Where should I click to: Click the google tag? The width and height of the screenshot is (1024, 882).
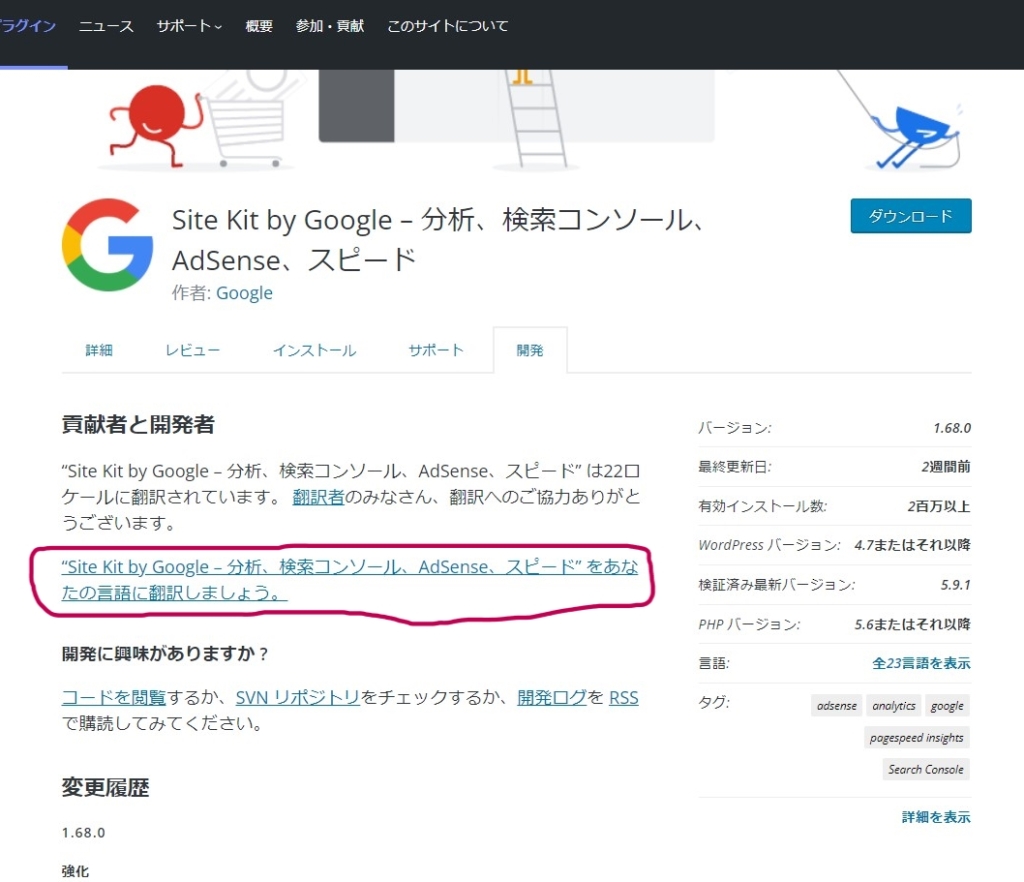pos(947,706)
